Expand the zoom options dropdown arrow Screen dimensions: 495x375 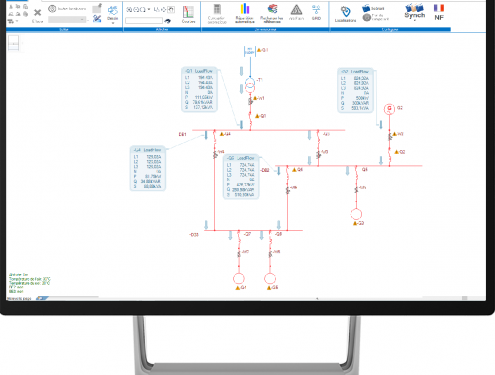(x=149, y=10)
